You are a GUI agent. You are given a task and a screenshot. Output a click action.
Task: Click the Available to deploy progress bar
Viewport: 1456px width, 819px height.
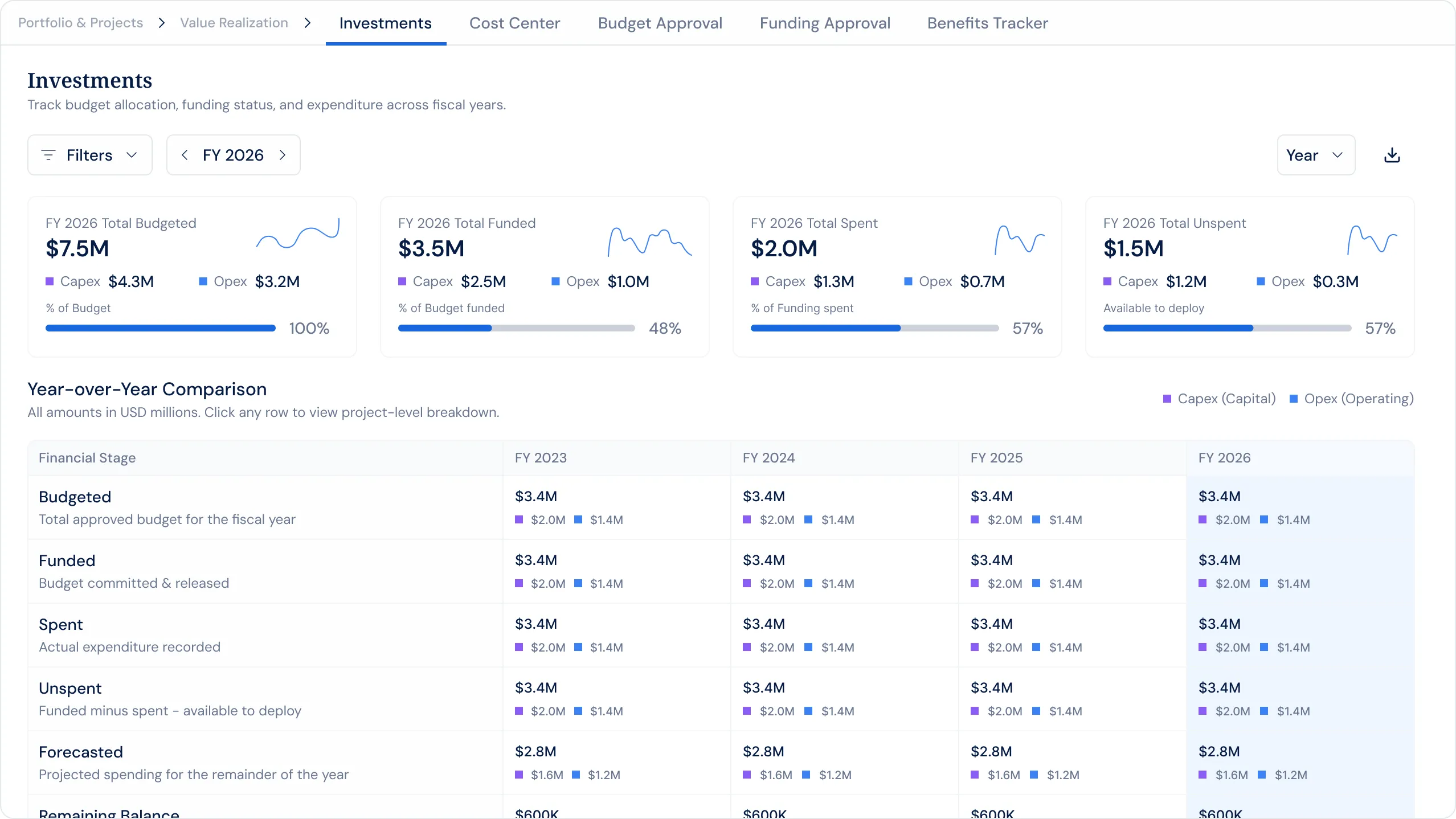pyautogui.click(x=1228, y=328)
